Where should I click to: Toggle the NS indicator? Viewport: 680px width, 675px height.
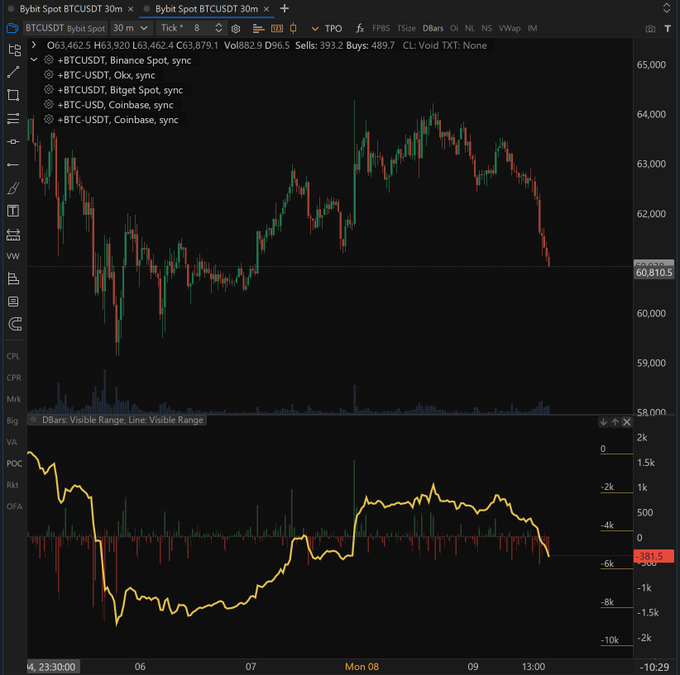click(x=487, y=29)
